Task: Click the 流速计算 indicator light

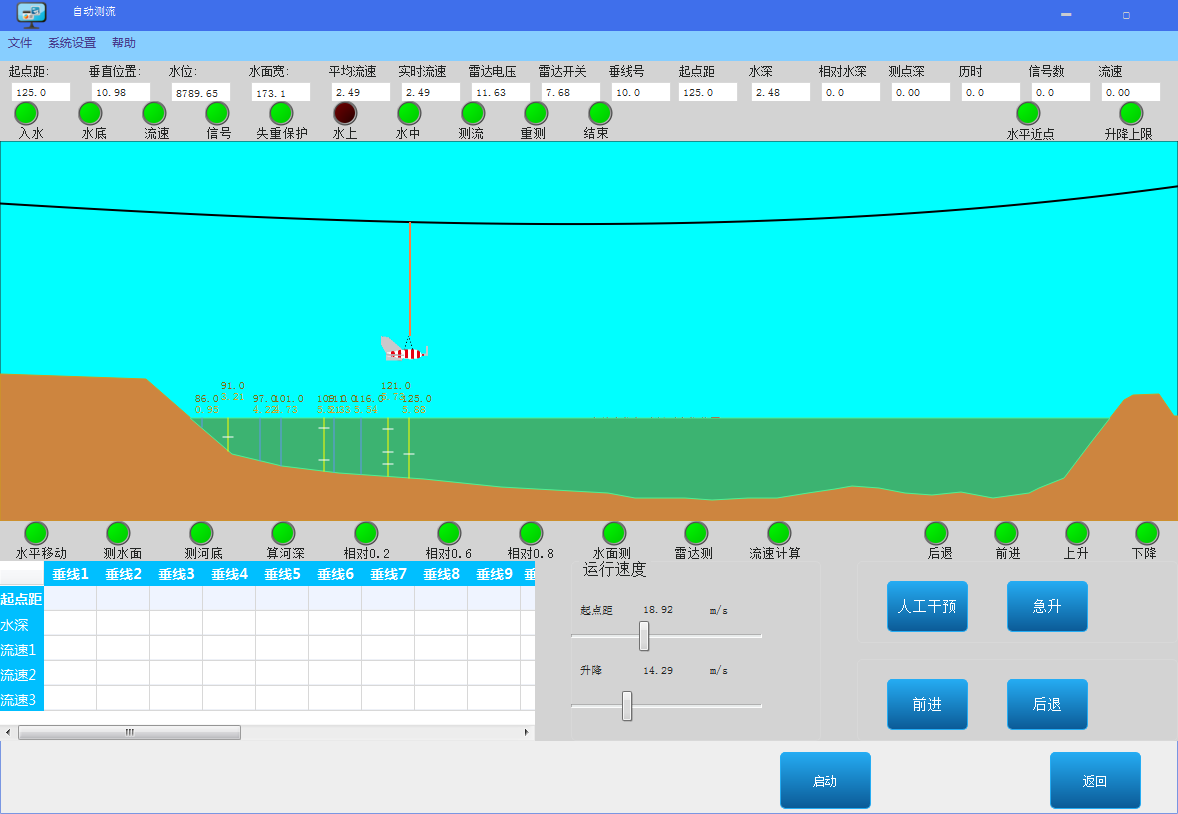Action: coord(779,533)
